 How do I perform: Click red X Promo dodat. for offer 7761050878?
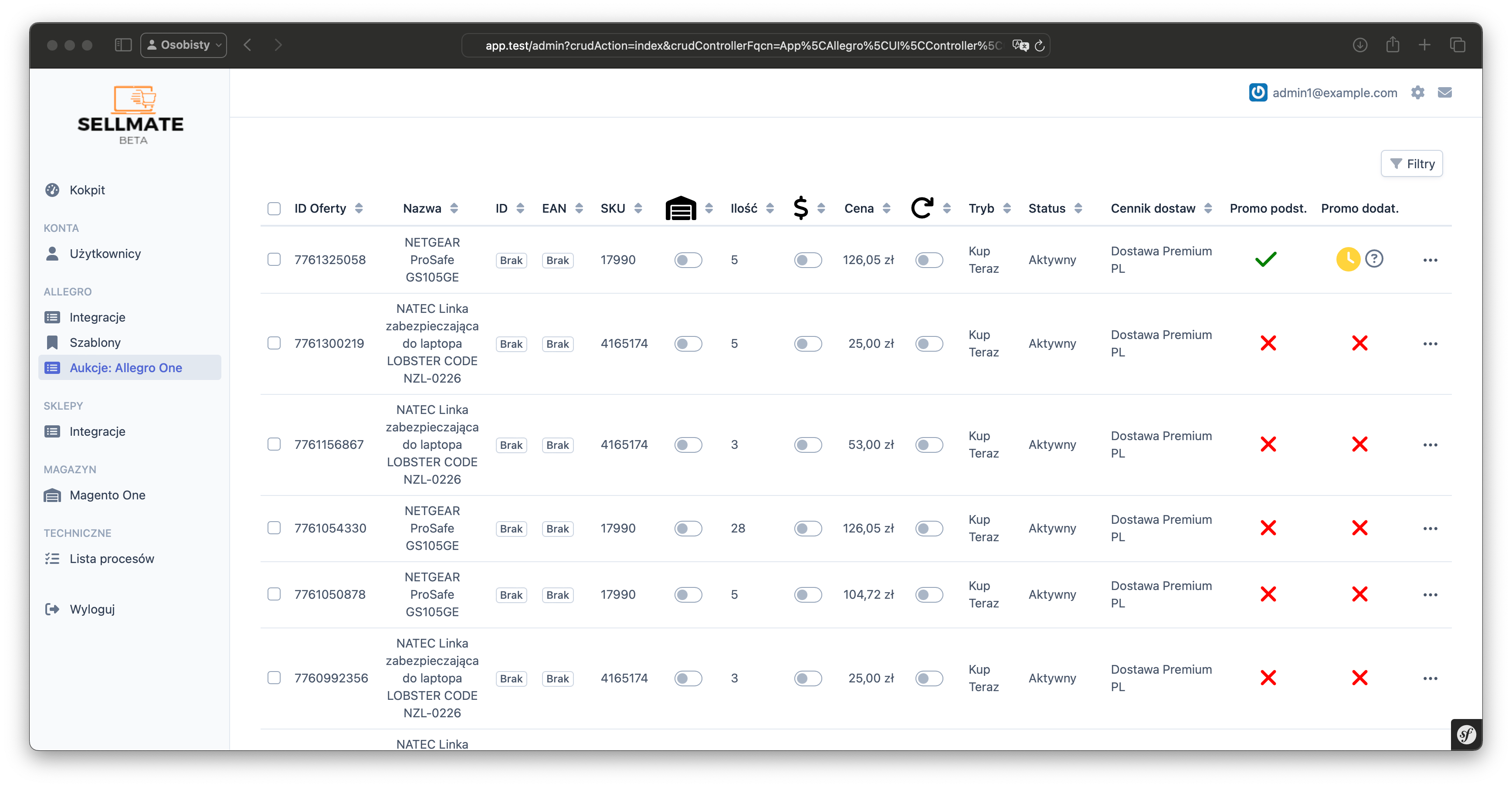[x=1359, y=594]
